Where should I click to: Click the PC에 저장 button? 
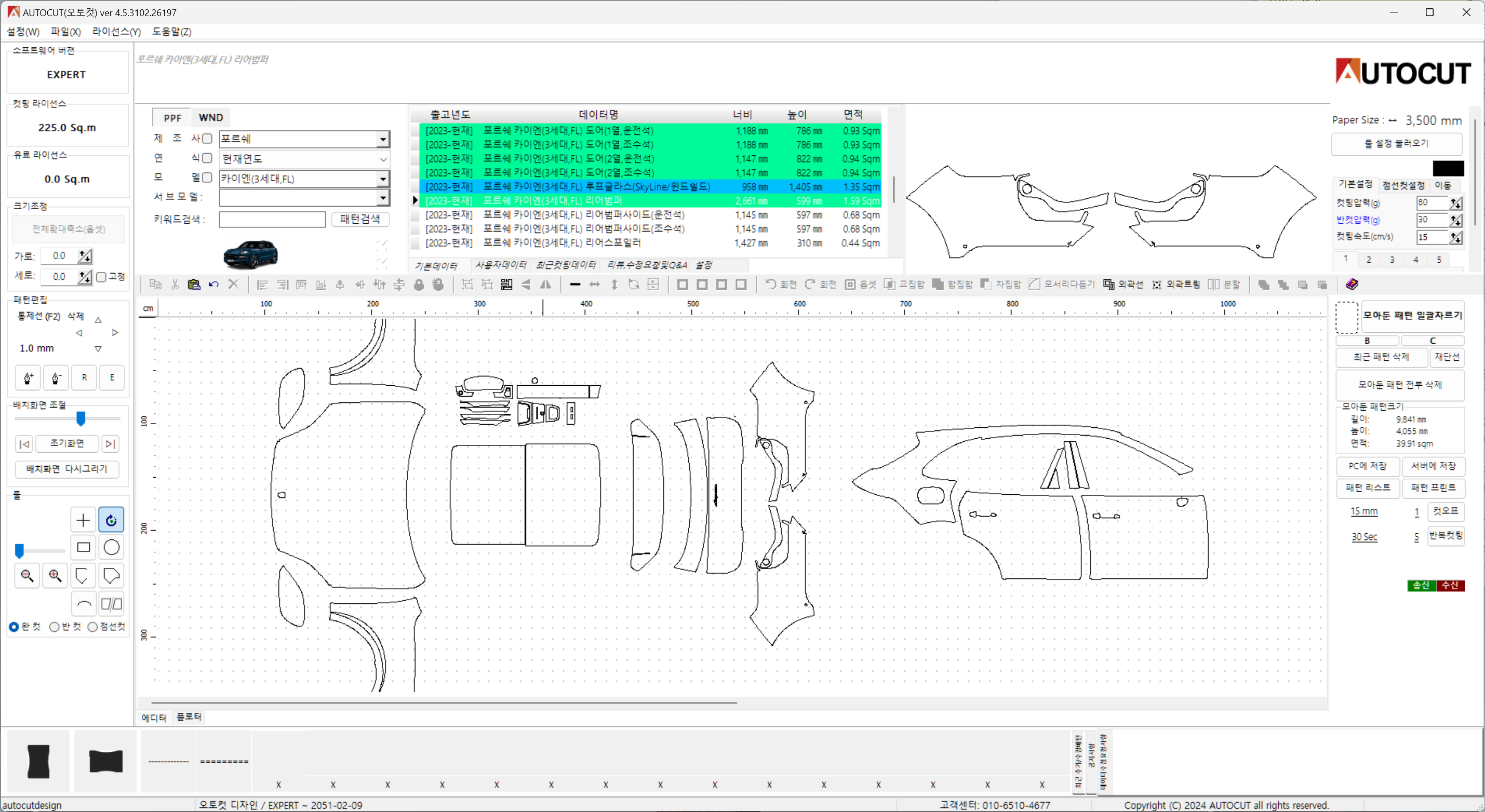(1368, 466)
